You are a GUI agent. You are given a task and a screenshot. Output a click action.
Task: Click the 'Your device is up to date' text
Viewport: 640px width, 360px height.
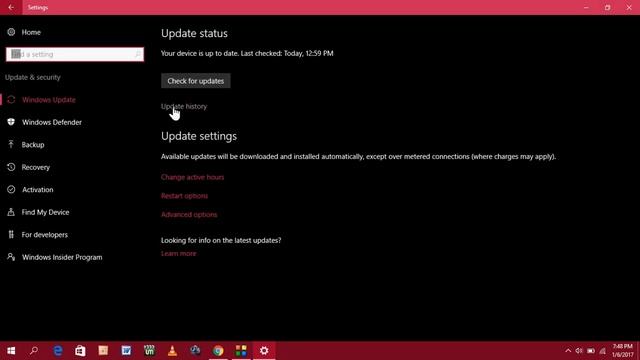pos(247,53)
